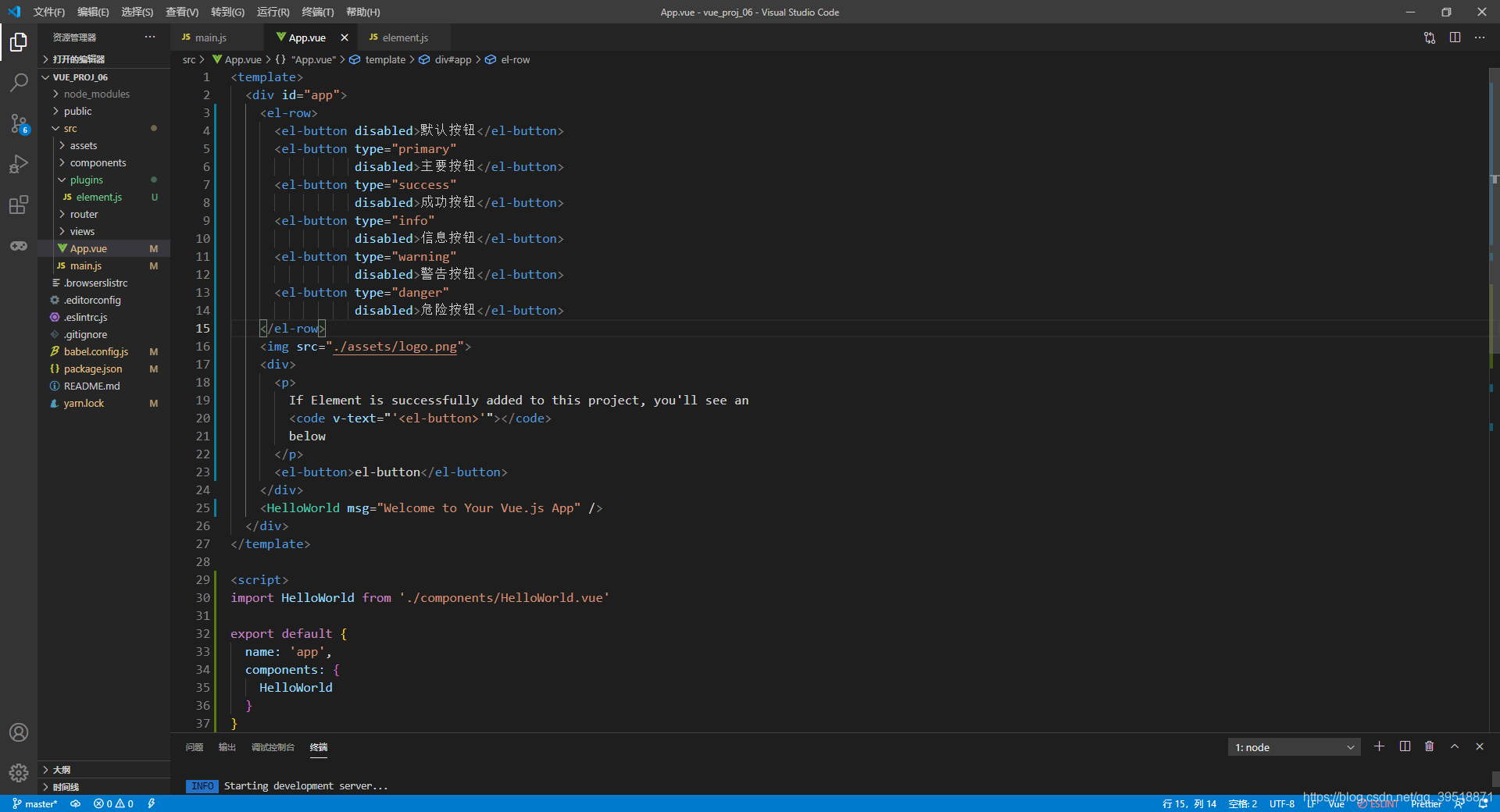Image resolution: width=1500 pixels, height=812 pixels.
Task: Open the Explorer view in activity bar
Action: 19,41
